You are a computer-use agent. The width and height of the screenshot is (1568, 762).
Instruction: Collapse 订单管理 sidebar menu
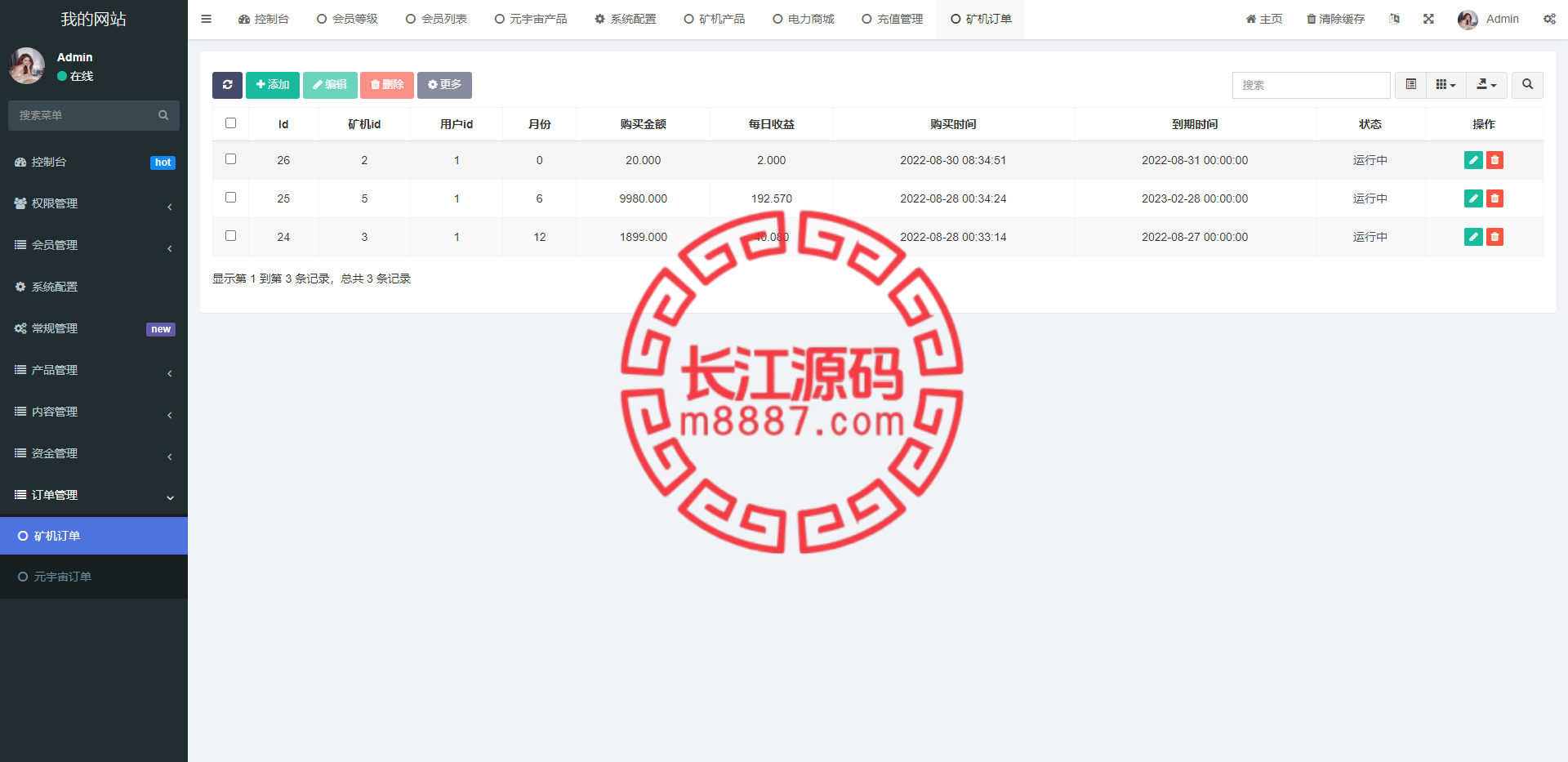(94, 495)
